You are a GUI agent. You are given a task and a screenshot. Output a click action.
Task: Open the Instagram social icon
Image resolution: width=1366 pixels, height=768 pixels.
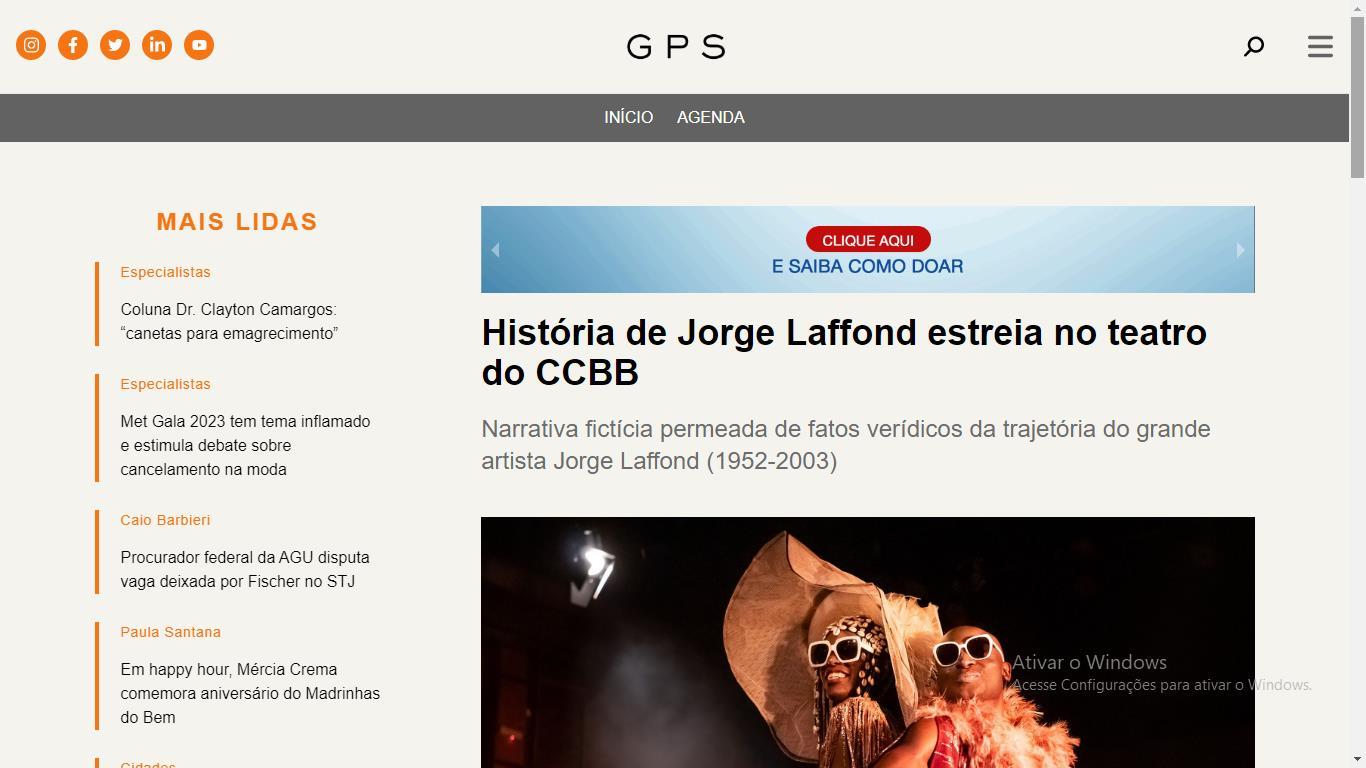click(x=31, y=45)
